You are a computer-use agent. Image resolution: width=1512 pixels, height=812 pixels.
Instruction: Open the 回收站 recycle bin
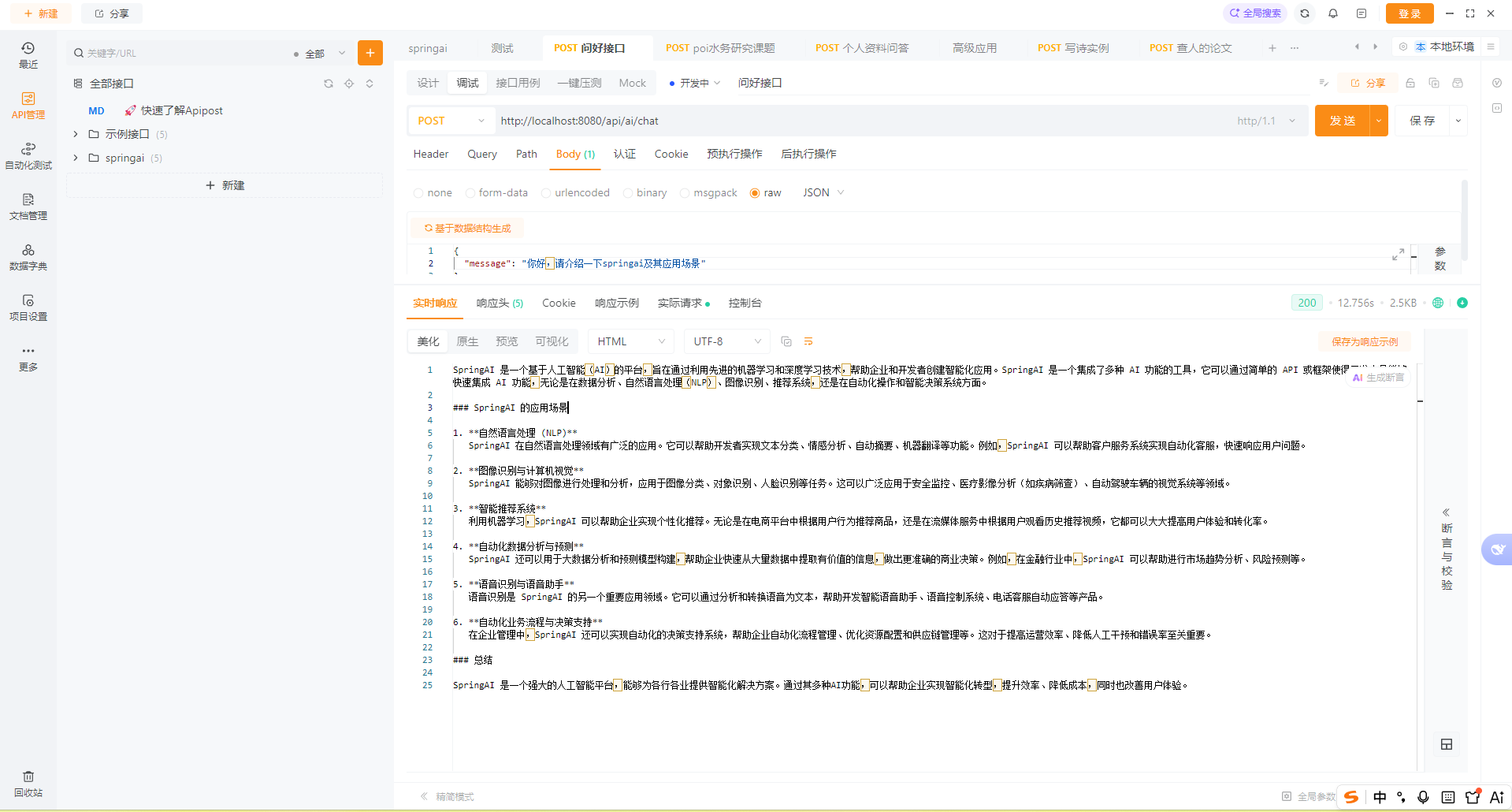pos(28,784)
